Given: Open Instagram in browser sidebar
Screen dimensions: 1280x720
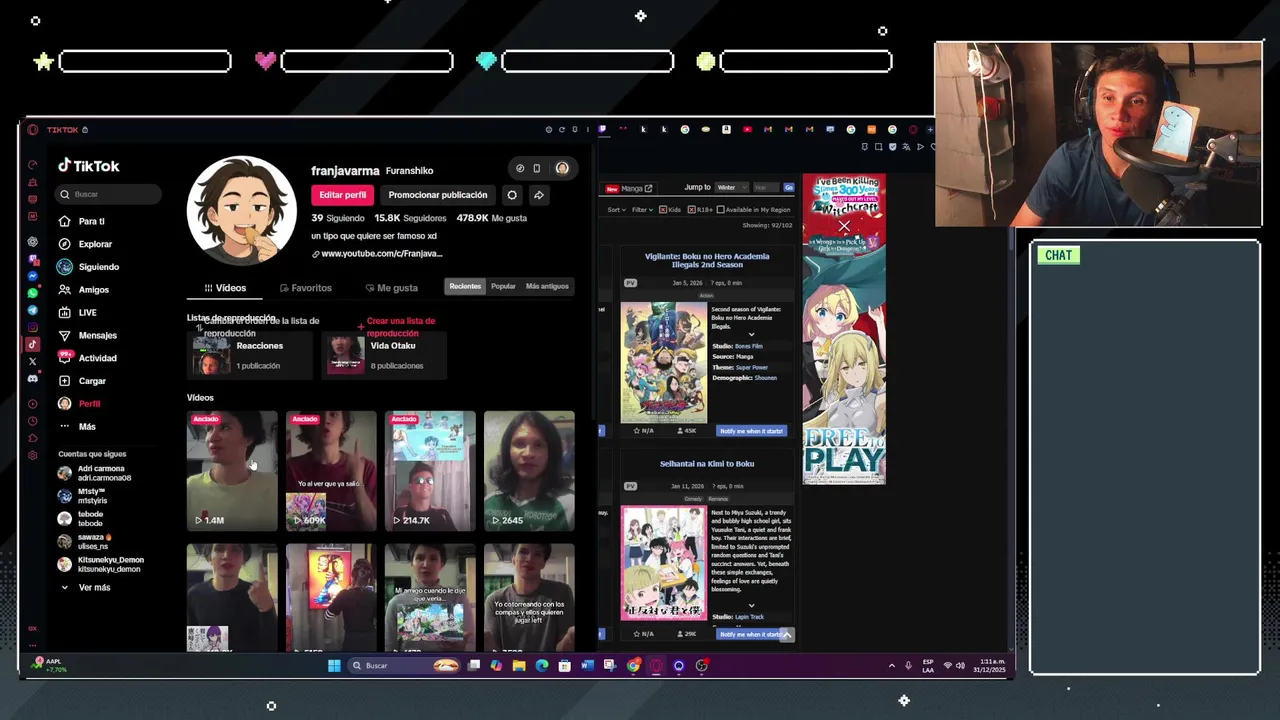Looking at the screenshot, I should pyautogui.click(x=33, y=327).
